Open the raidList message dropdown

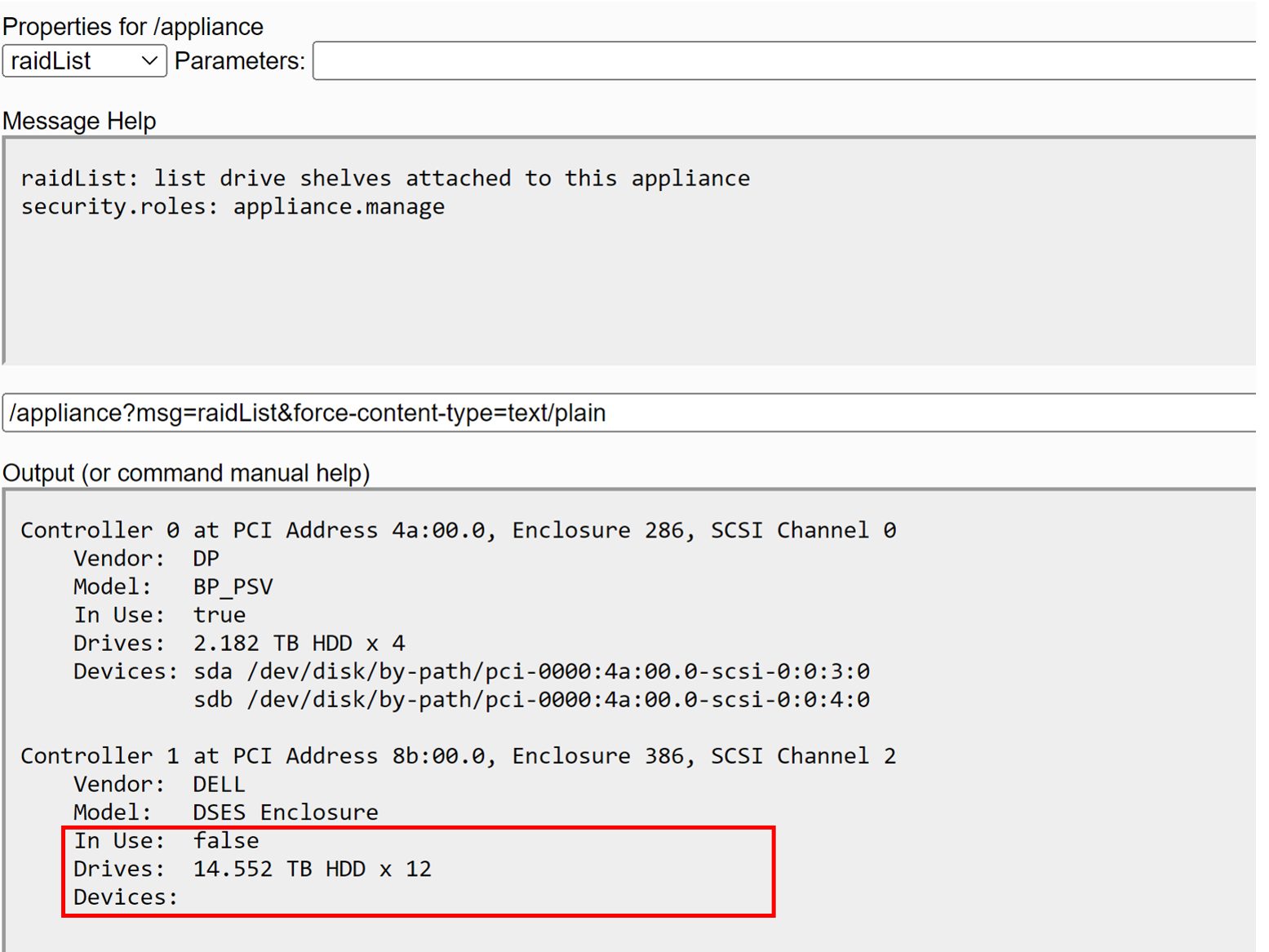[x=85, y=61]
